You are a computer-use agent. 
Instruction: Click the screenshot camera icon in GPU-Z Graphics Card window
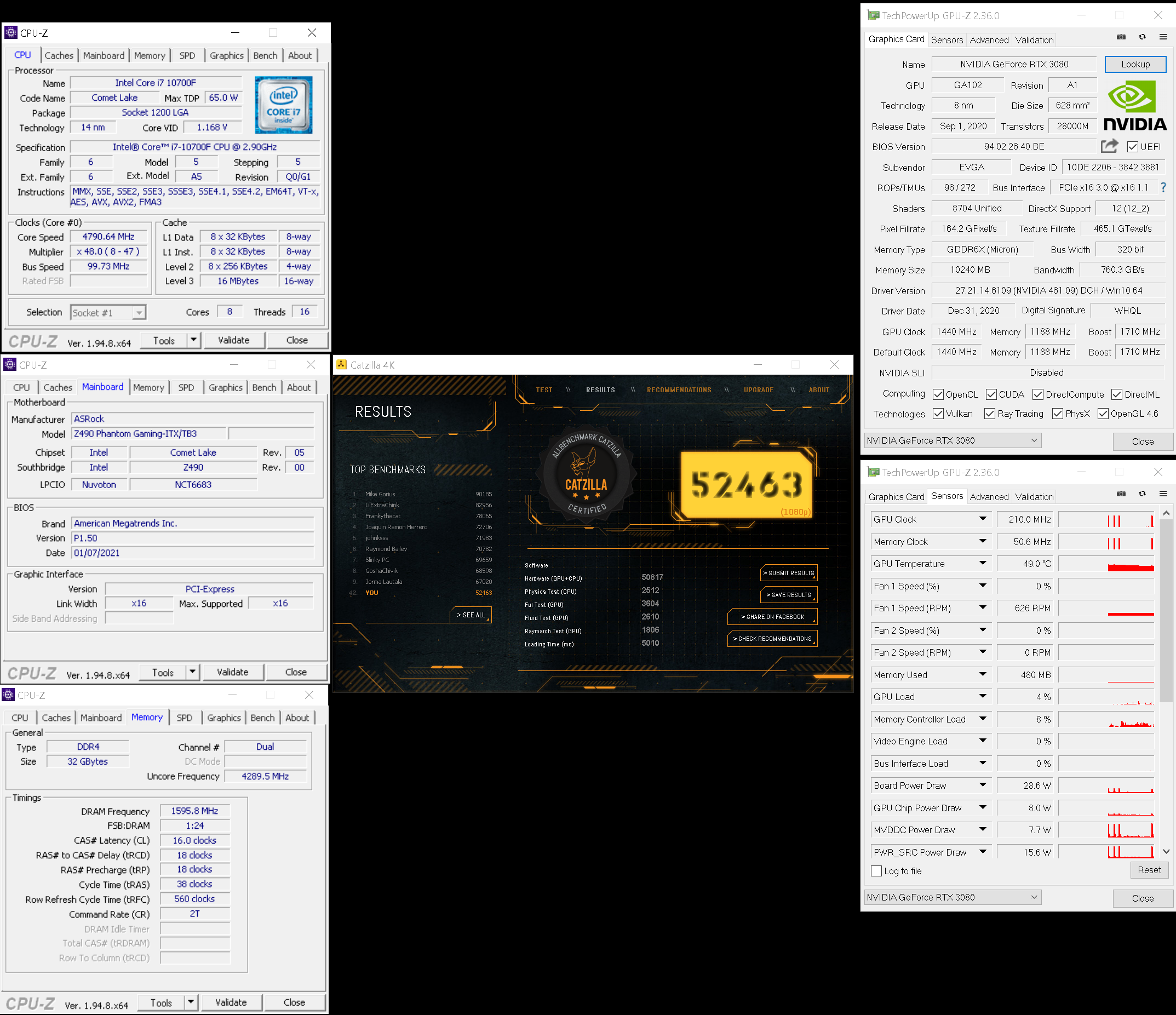[x=1121, y=37]
